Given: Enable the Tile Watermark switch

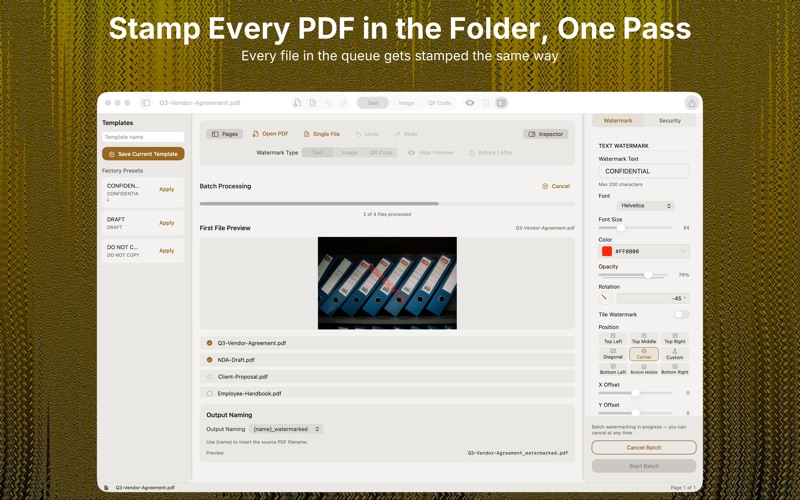Looking at the screenshot, I should pos(682,314).
